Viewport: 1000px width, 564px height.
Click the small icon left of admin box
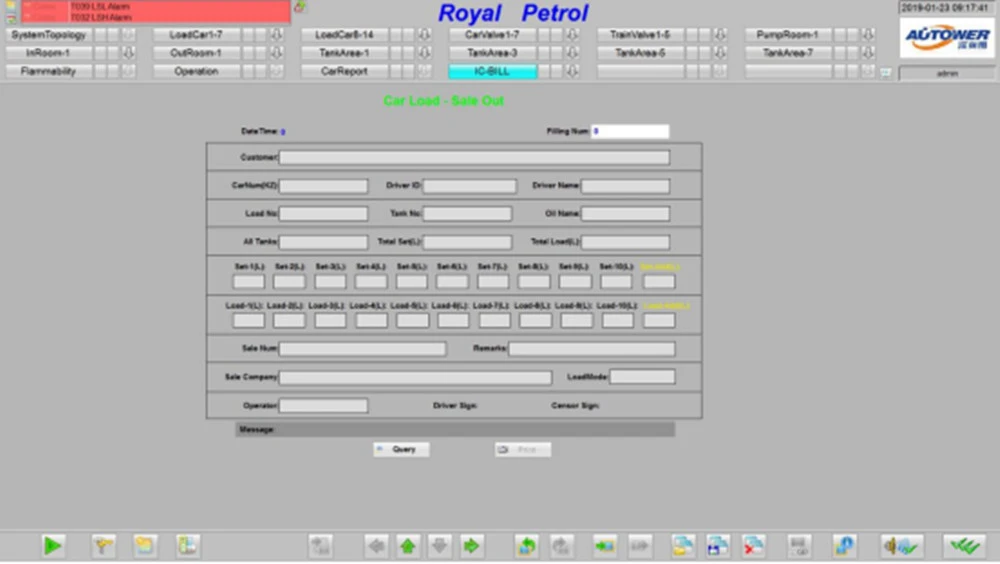(885, 73)
